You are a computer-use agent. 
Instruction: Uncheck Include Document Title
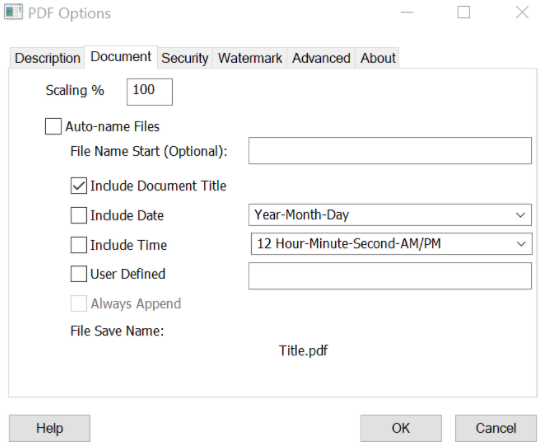coord(79,186)
